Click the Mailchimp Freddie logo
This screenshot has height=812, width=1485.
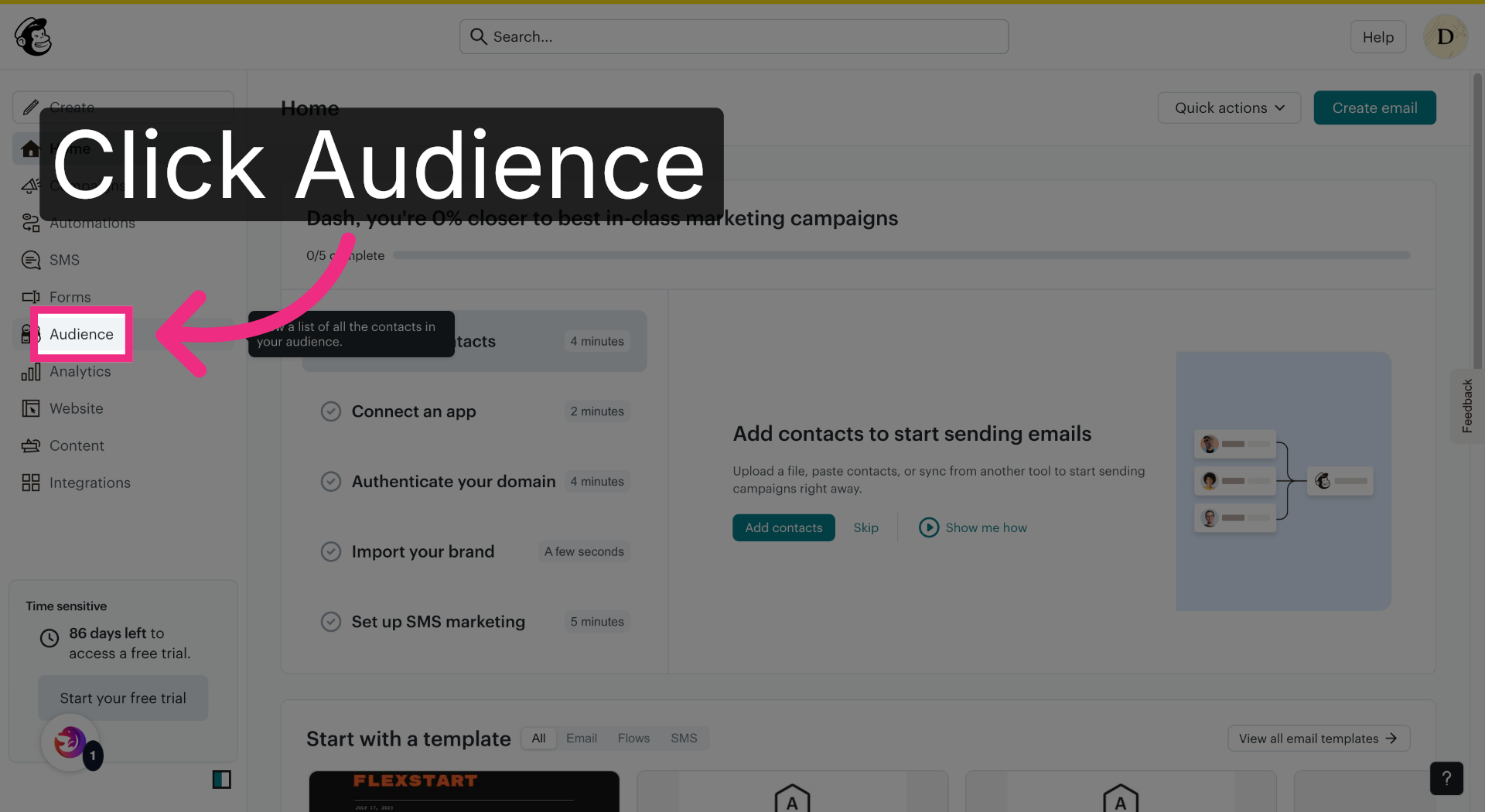click(x=33, y=36)
